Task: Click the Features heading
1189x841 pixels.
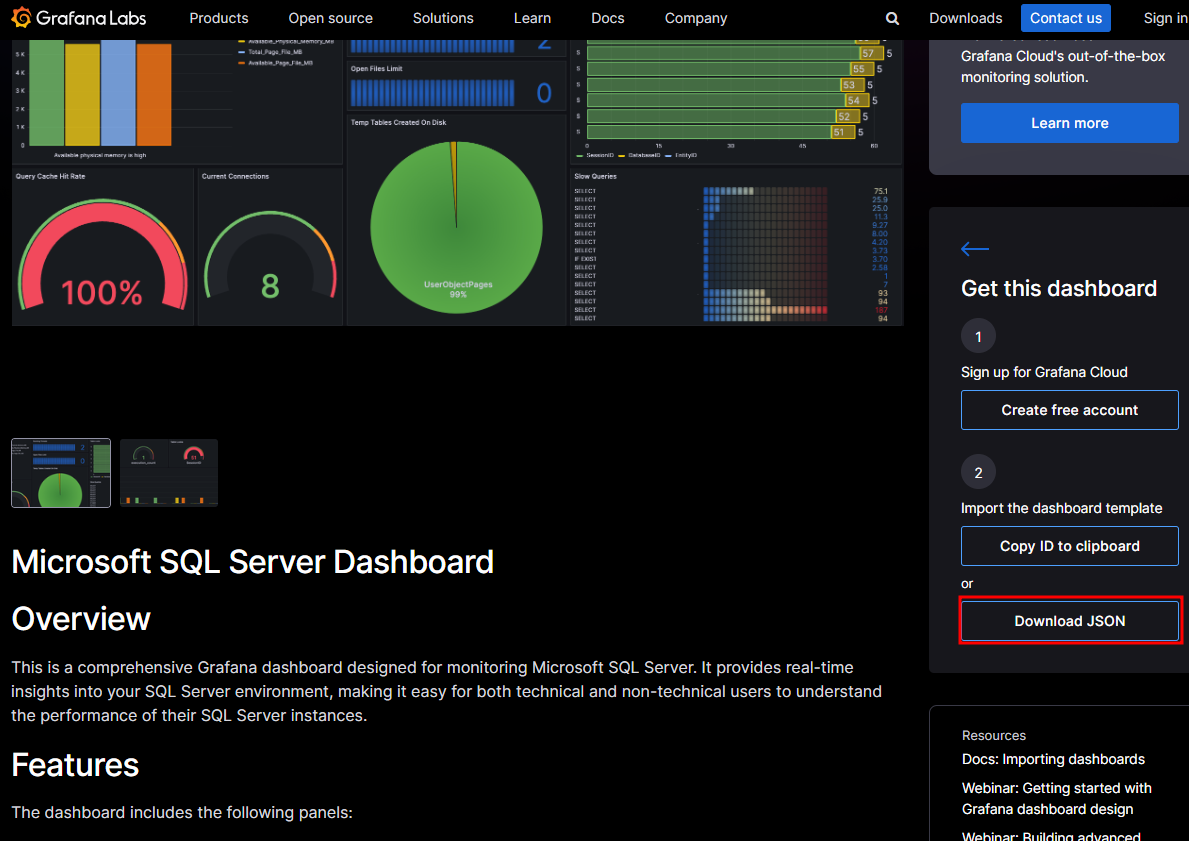Action: coord(75,764)
